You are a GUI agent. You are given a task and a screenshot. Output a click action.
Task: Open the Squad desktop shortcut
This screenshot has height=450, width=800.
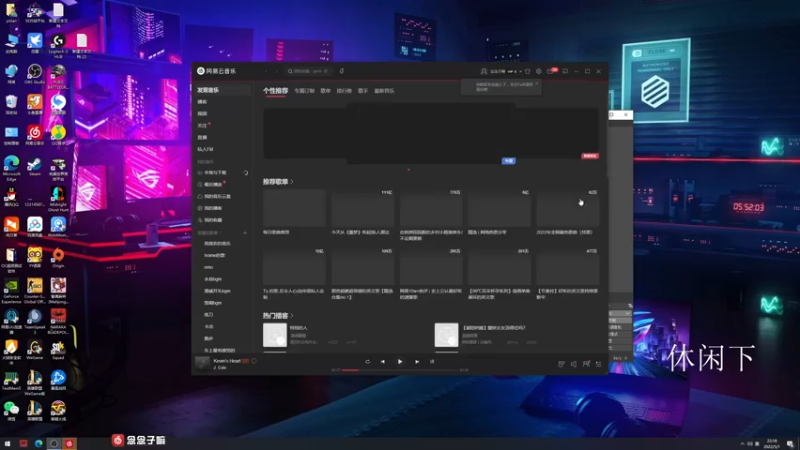point(58,350)
